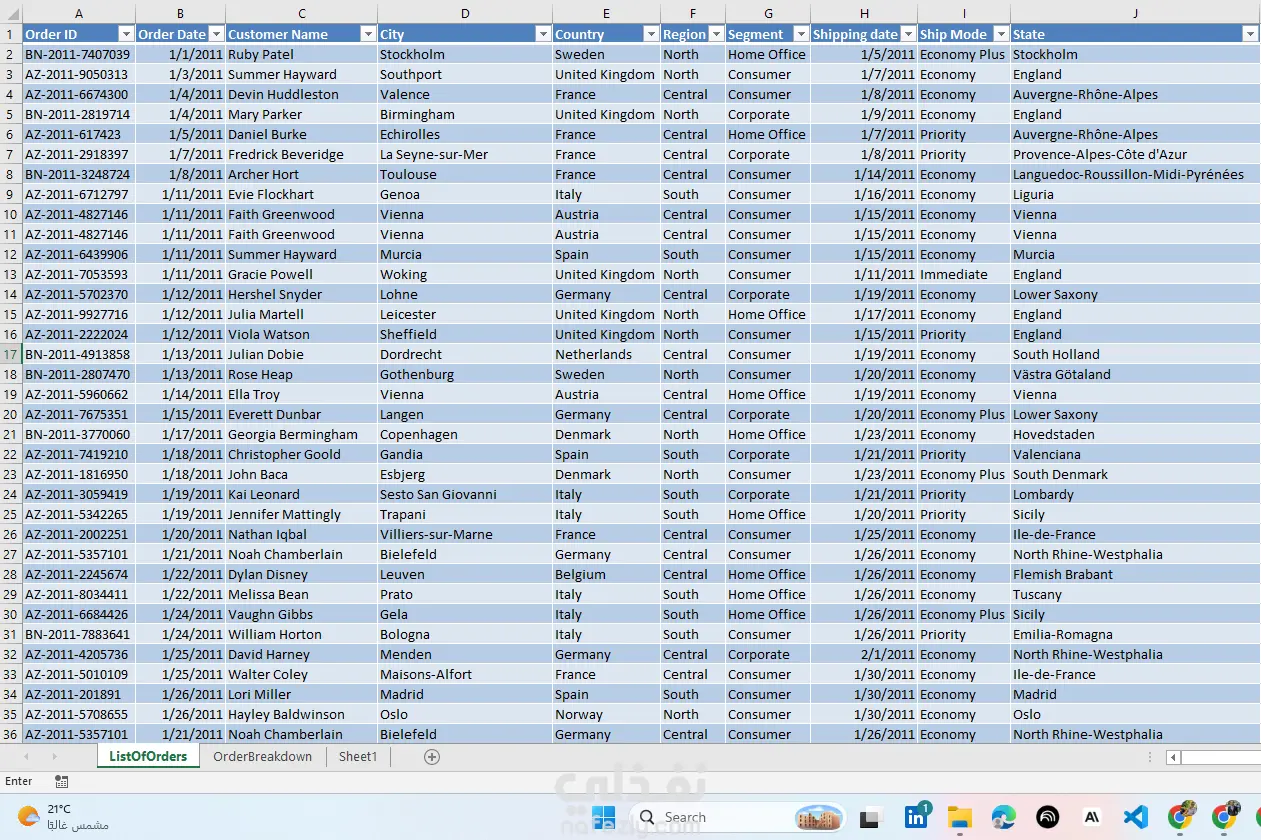Select the Order ID AZ-2011-201891 cell

click(79, 694)
